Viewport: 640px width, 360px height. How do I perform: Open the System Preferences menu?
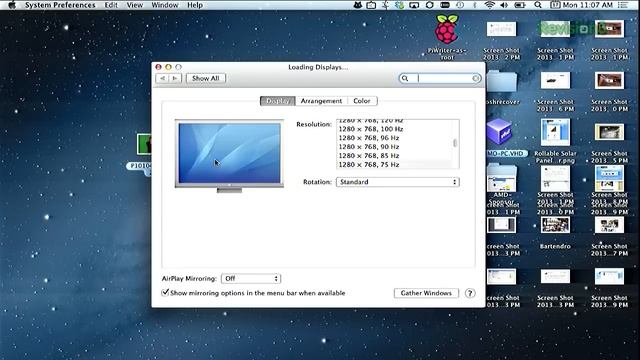click(x=60, y=5)
